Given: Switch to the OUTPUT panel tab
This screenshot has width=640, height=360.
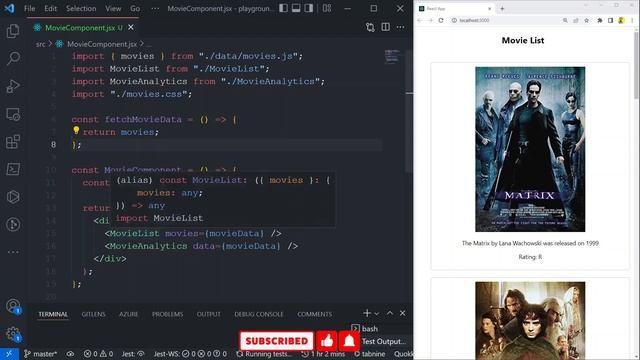Looking at the screenshot, I should tap(209, 314).
